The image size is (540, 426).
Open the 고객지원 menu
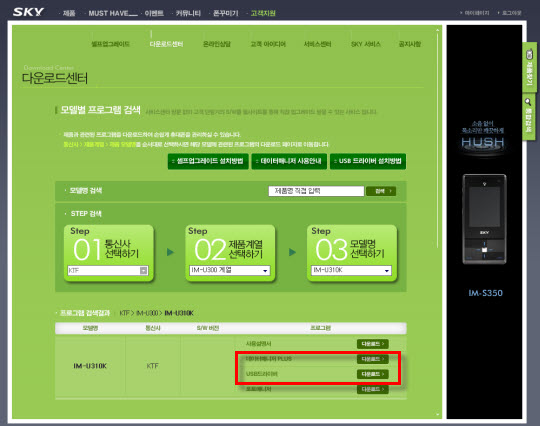(x=263, y=13)
